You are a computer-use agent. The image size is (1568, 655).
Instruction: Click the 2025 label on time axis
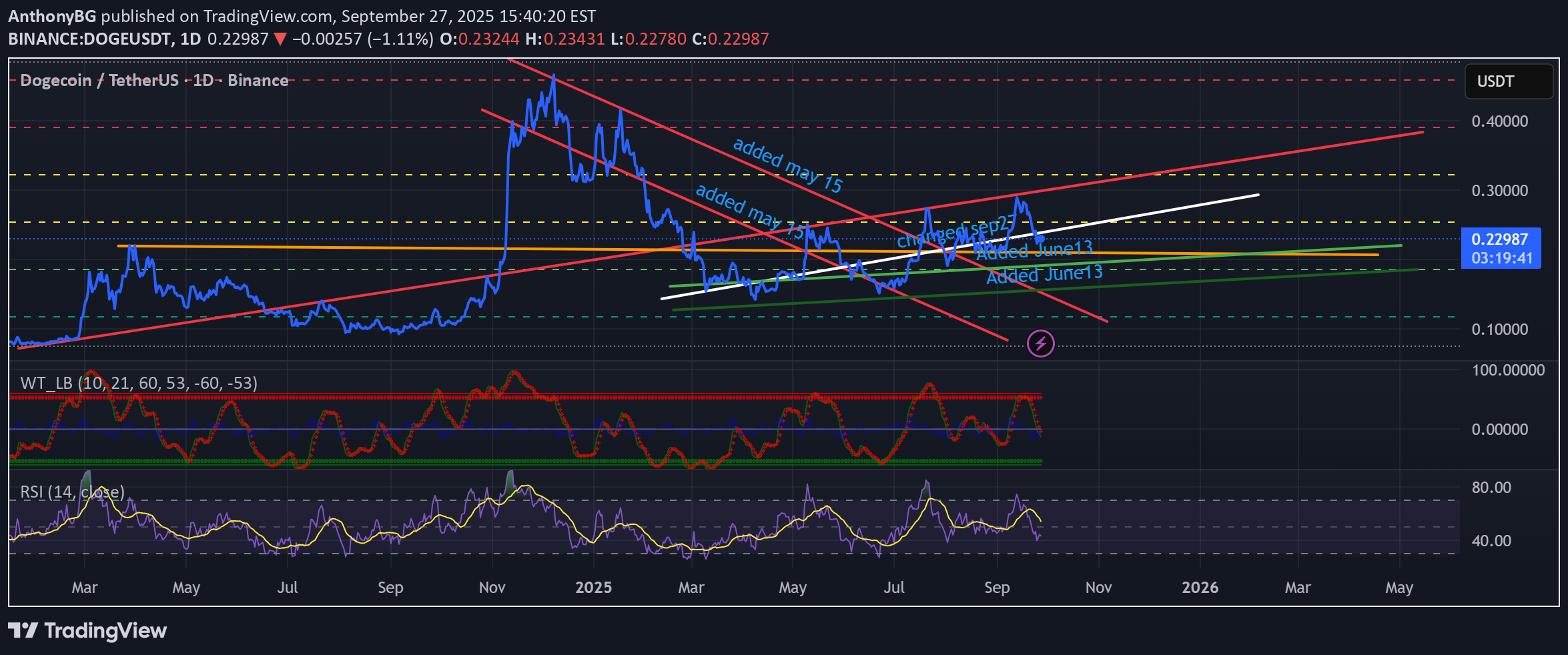coord(593,588)
